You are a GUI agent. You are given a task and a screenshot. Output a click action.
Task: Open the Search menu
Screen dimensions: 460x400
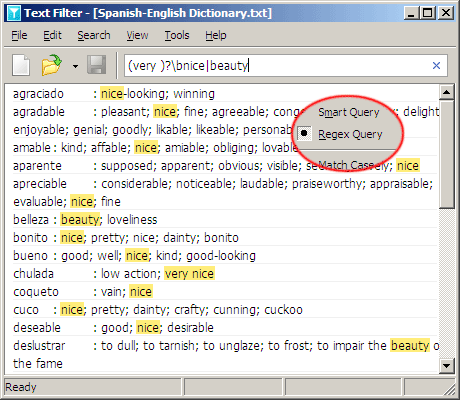pyautogui.click(x=94, y=35)
